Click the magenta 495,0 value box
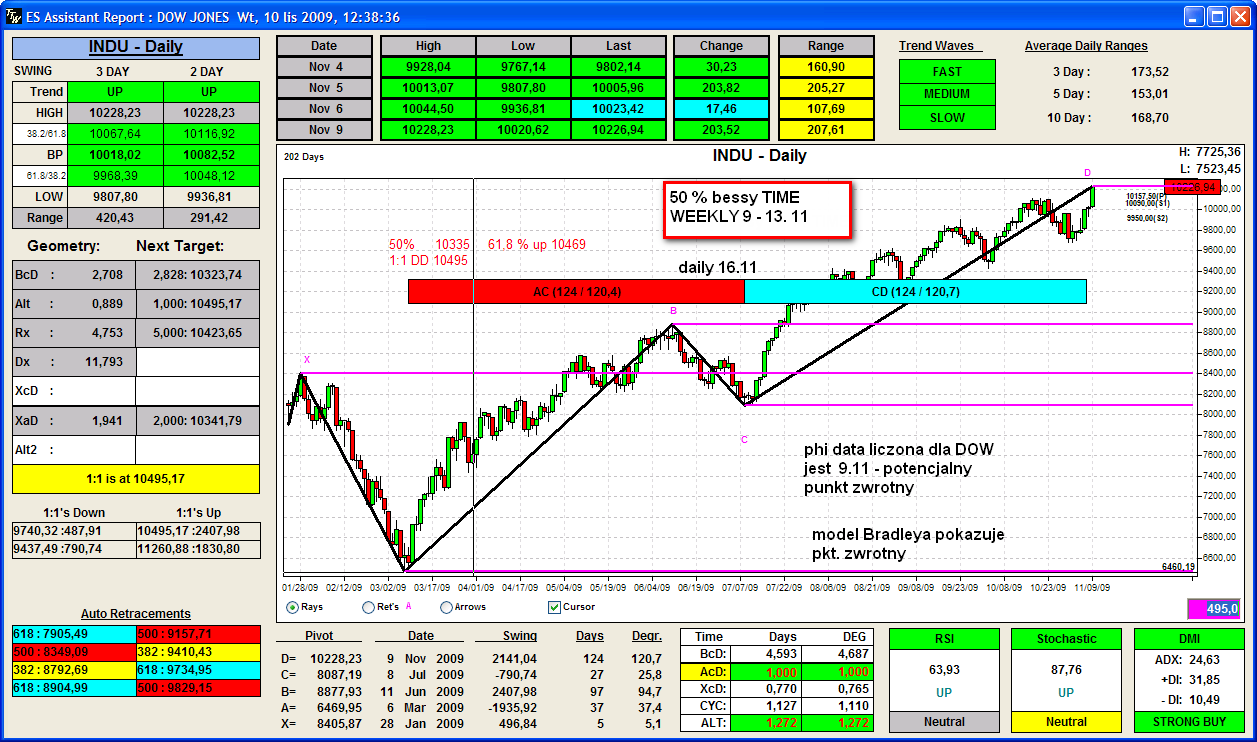The width and height of the screenshot is (1257, 742). click(x=1215, y=609)
